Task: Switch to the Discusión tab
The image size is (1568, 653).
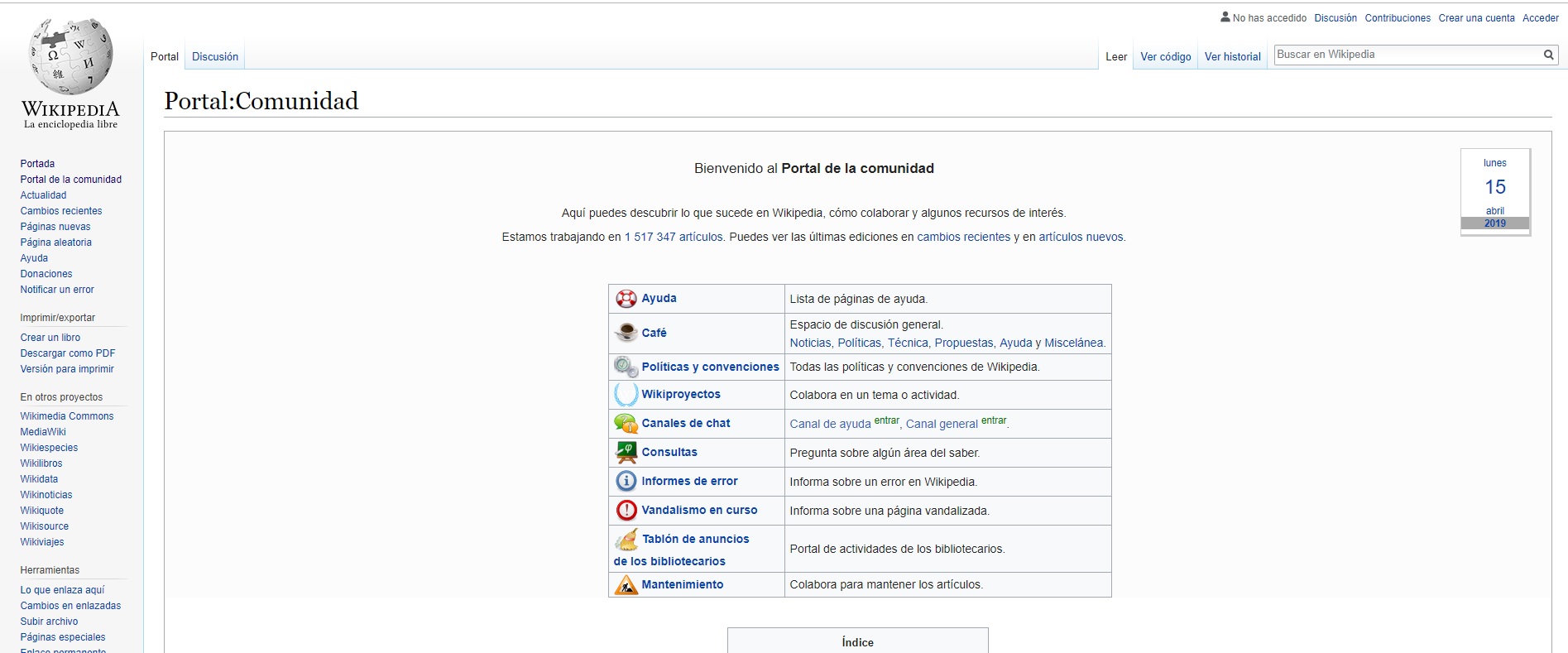Action: point(215,57)
